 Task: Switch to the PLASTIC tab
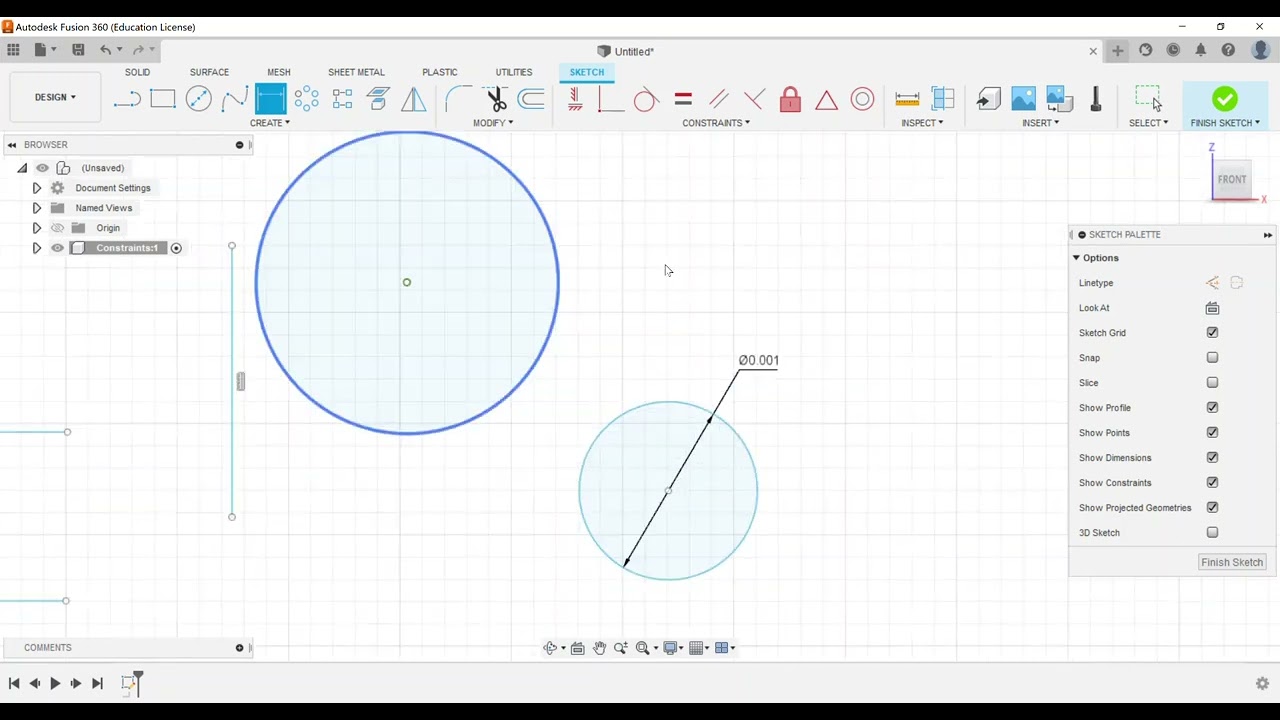440,72
